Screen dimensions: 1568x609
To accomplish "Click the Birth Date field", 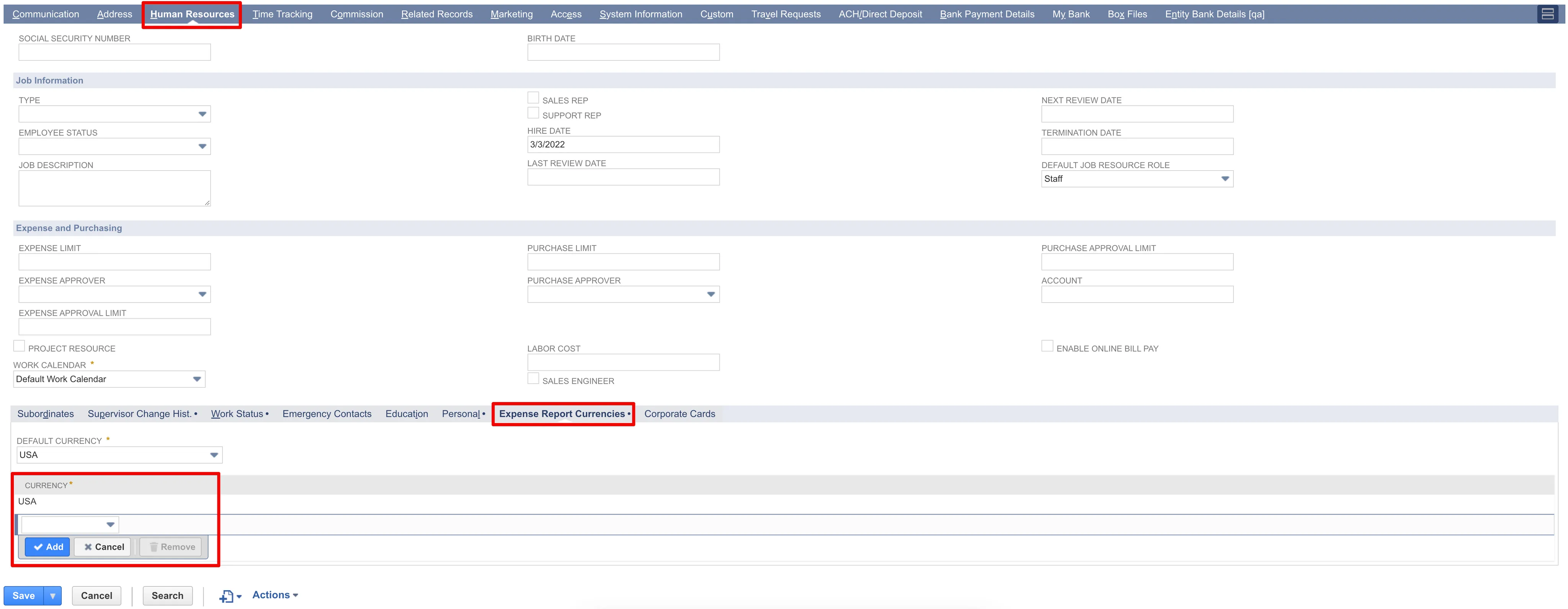I will 623,52.
